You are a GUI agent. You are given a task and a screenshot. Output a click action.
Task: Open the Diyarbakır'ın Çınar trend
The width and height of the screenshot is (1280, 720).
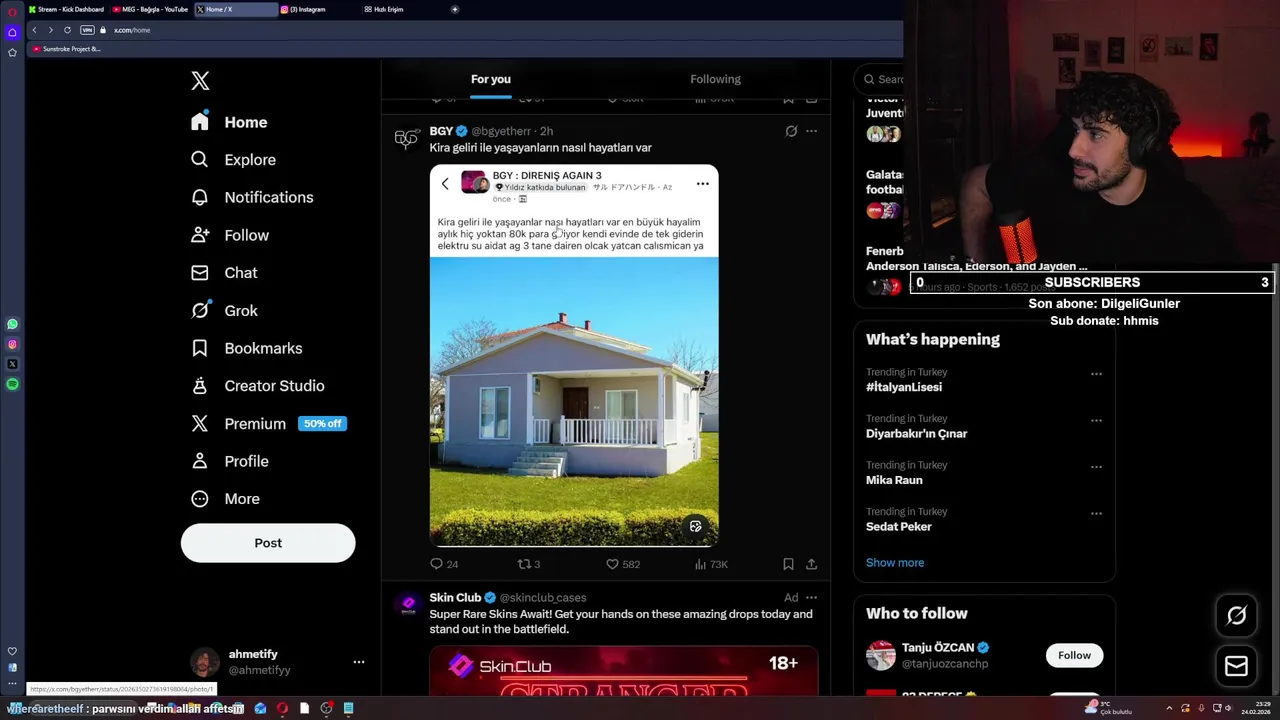pyautogui.click(x=916, y=434)
